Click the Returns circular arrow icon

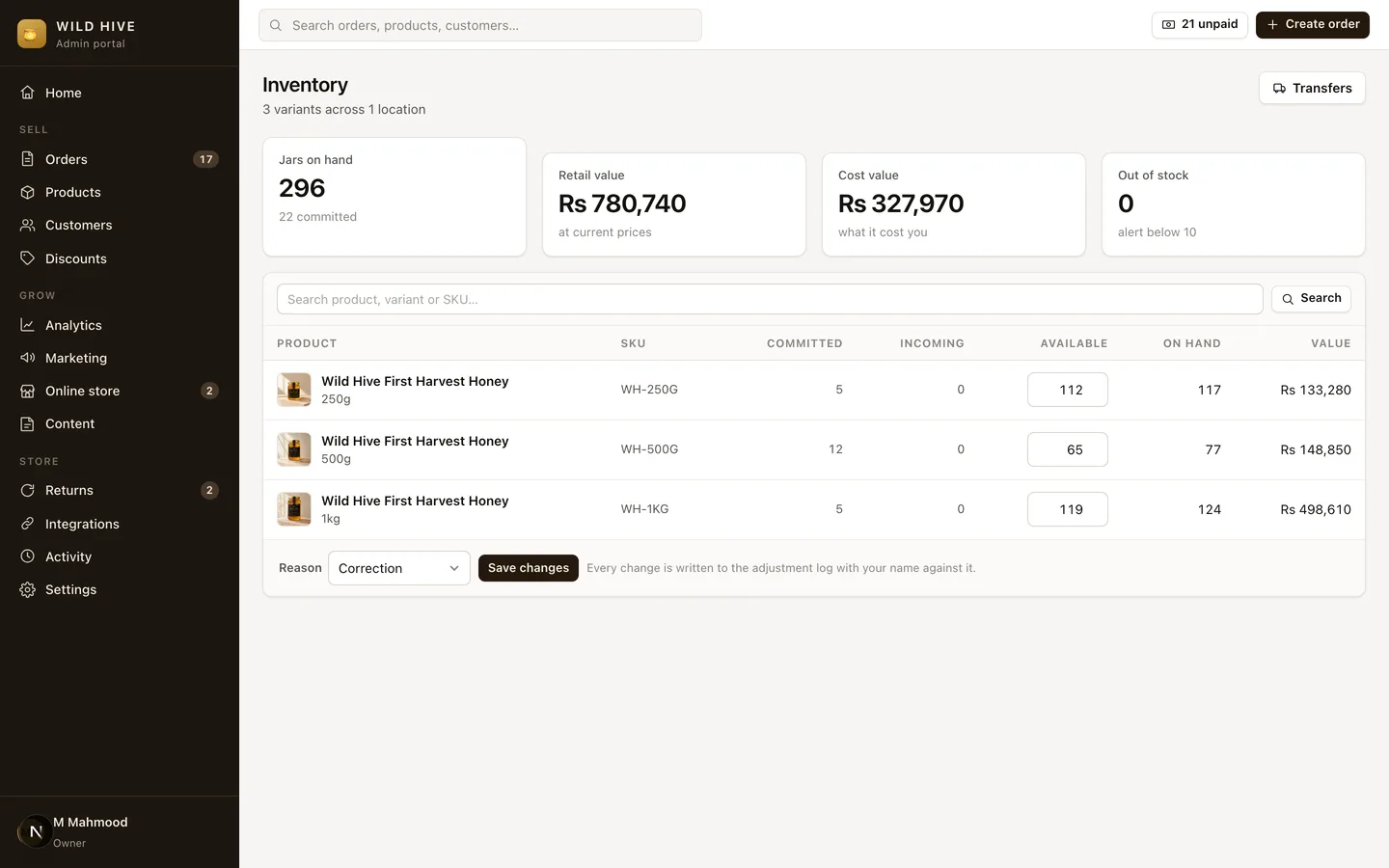(x=28, y=490)
